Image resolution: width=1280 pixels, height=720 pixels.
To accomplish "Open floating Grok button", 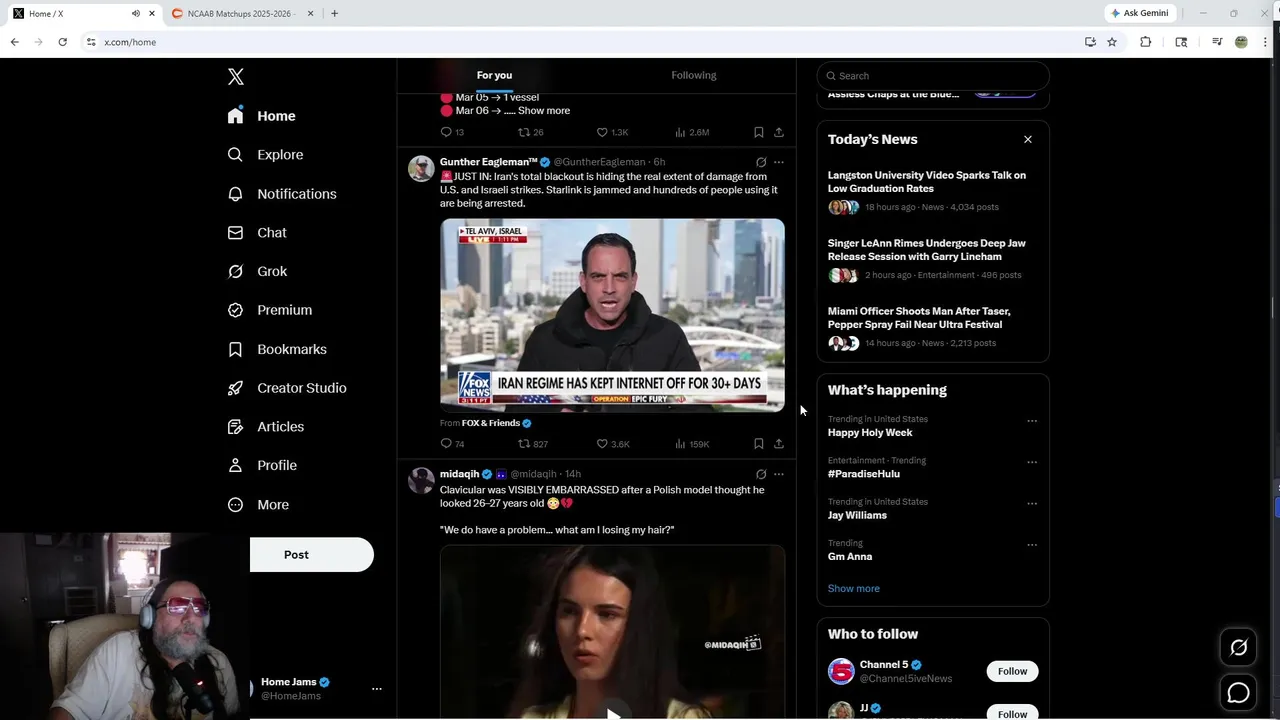I will [x=1239, y=648].
